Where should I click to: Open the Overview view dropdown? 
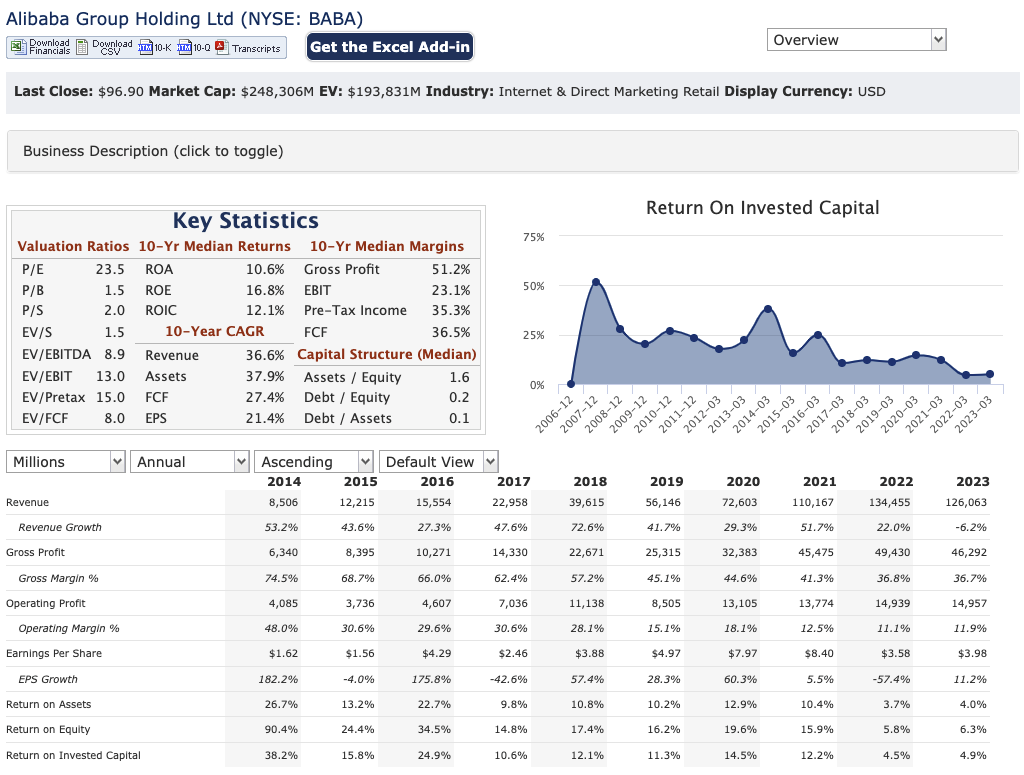[x=856, y=40]
